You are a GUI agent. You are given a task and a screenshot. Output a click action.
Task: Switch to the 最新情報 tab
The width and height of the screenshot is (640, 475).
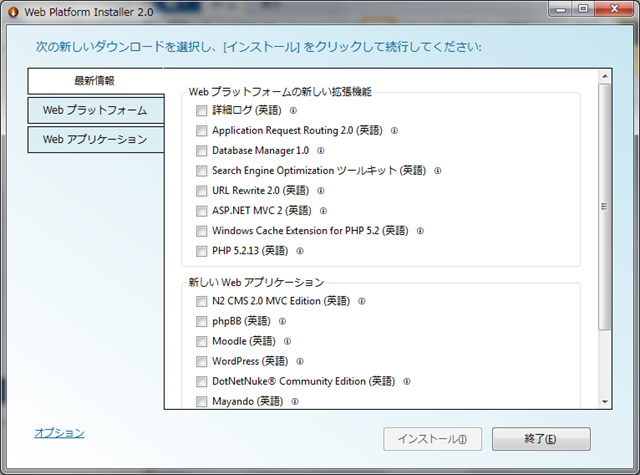coord(96,81)
